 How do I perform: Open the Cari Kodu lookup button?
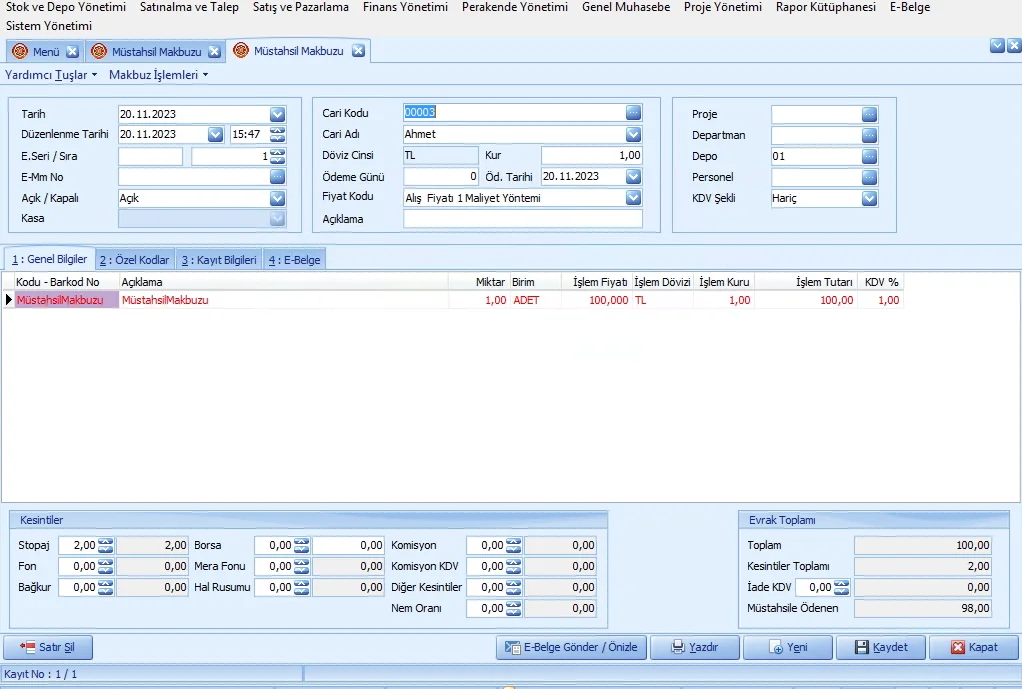pos(633,113)
